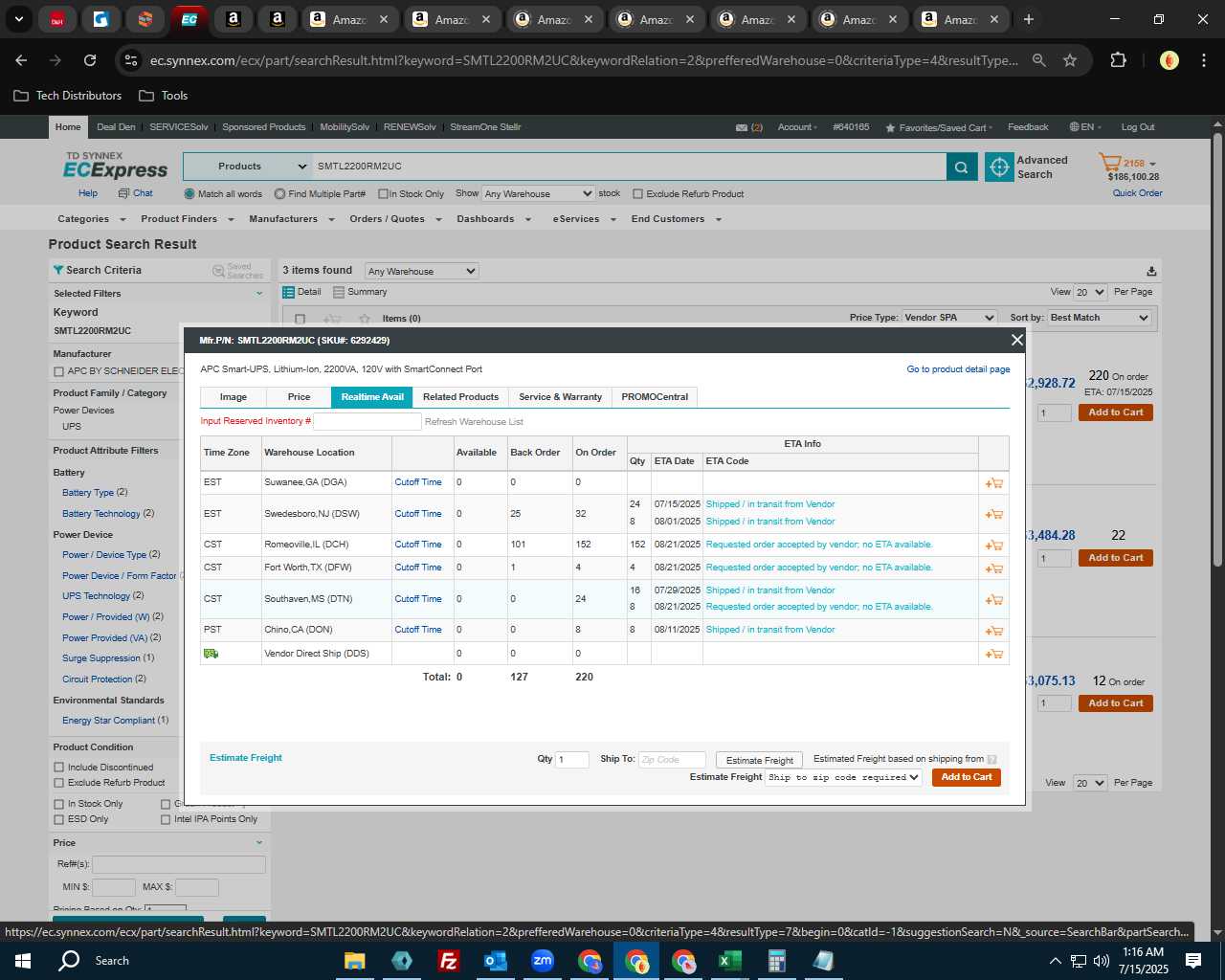Open the PROMOCentral tab
The width and height of the screenshot is (1225, 980).
tap(655, 397)
